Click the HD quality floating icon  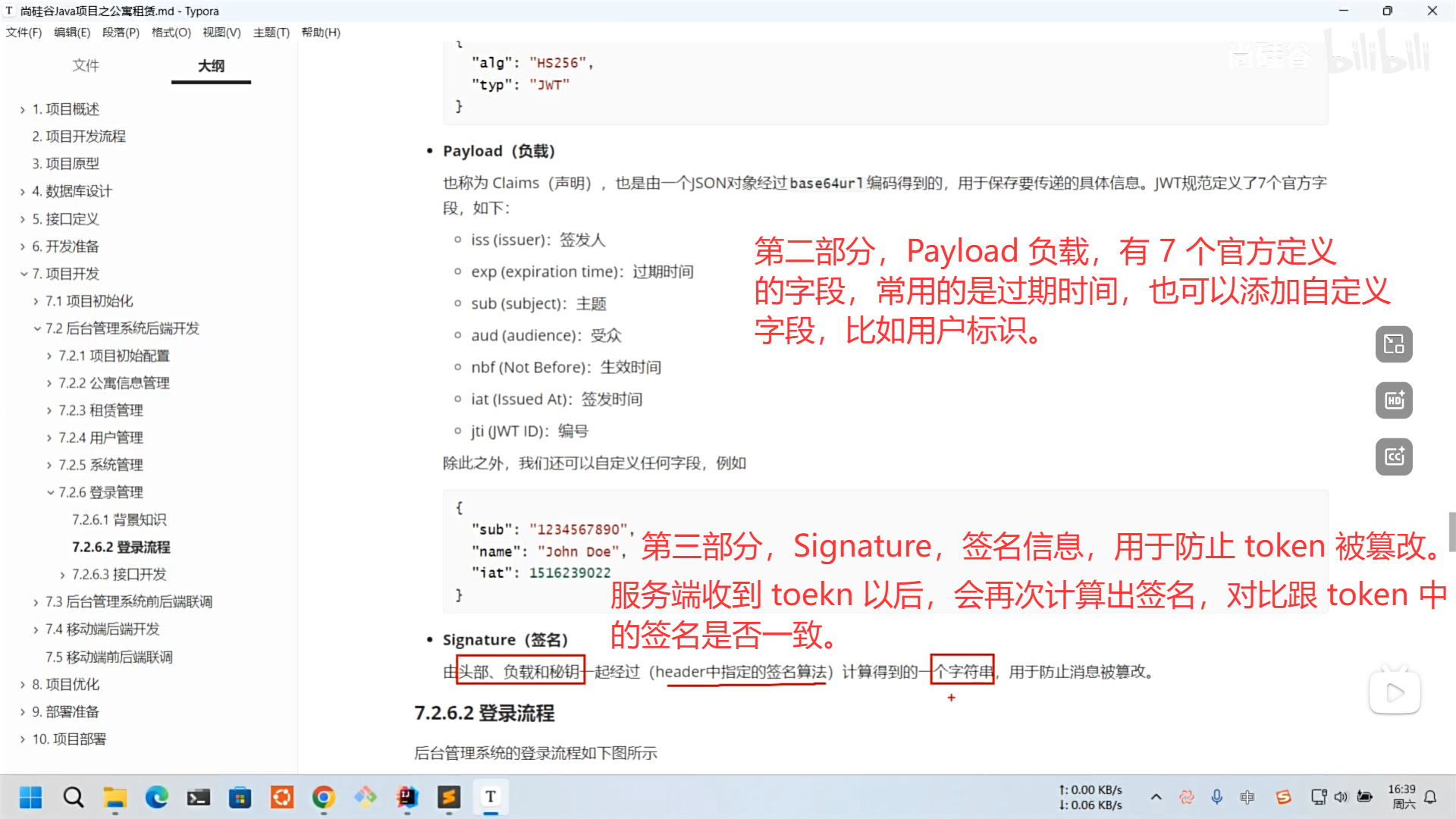(x=1394, y=400)
